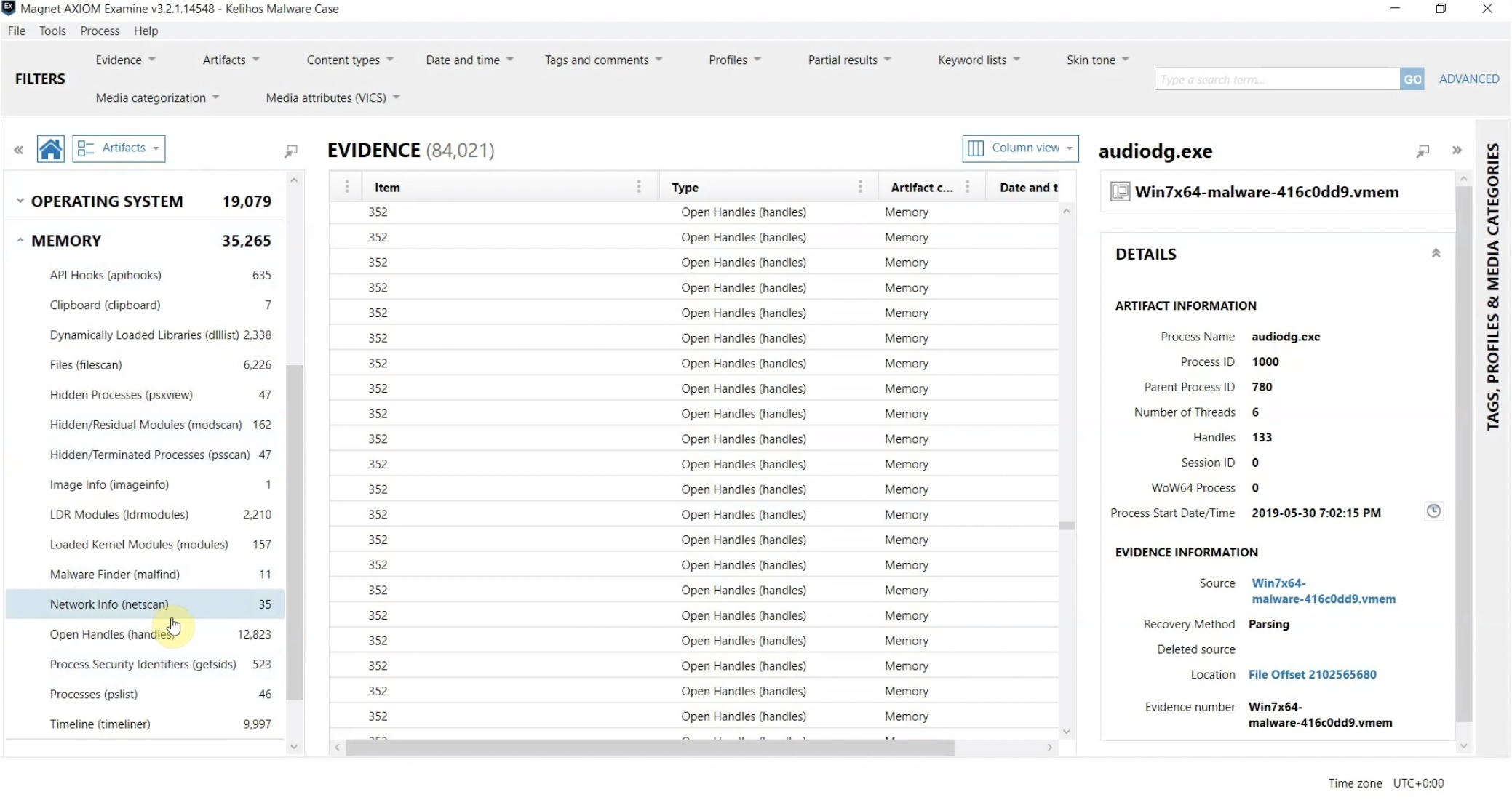Click the clock icon beside Process Start Date/Time
Screen dimensions: 1512x800
click(1433, 511)
